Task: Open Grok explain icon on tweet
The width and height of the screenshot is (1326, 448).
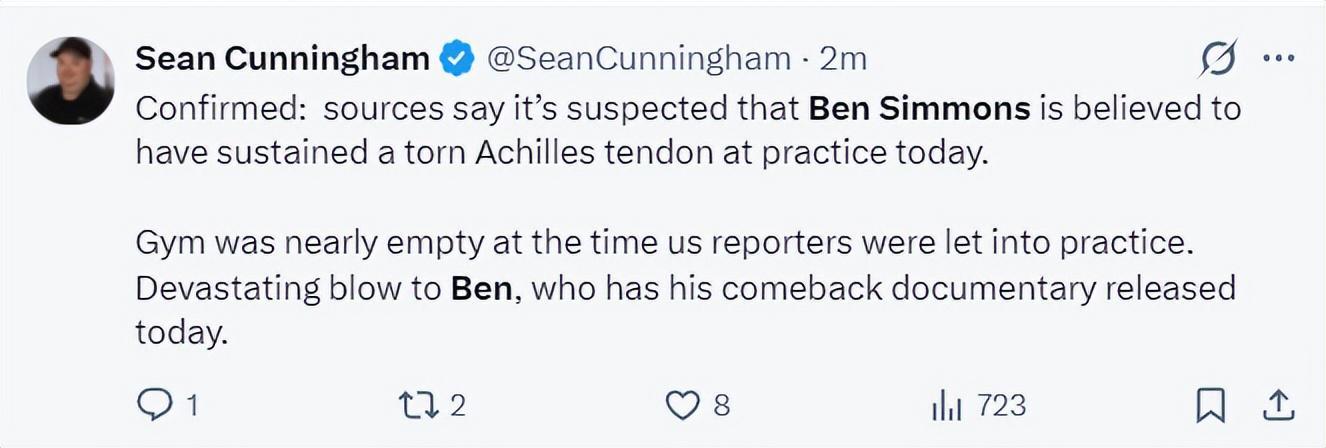Action: [1218, 59]
